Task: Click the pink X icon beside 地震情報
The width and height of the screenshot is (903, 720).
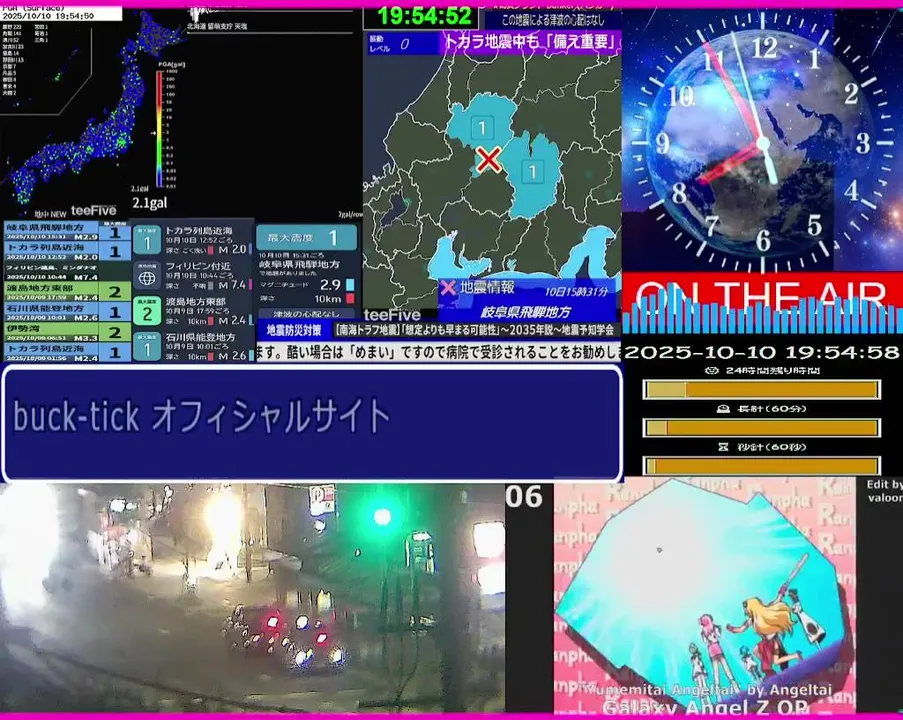Action: pos(448,287)
